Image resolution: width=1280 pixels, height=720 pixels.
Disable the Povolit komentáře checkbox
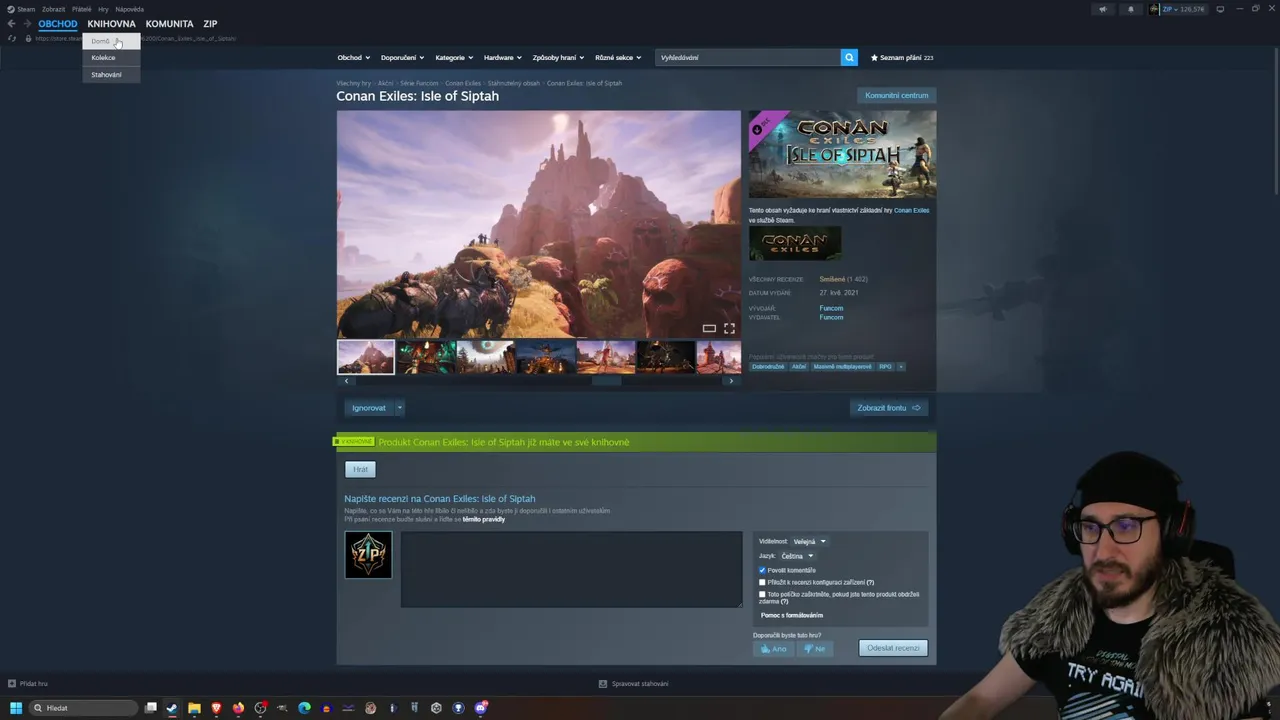[x=762, y=570]
